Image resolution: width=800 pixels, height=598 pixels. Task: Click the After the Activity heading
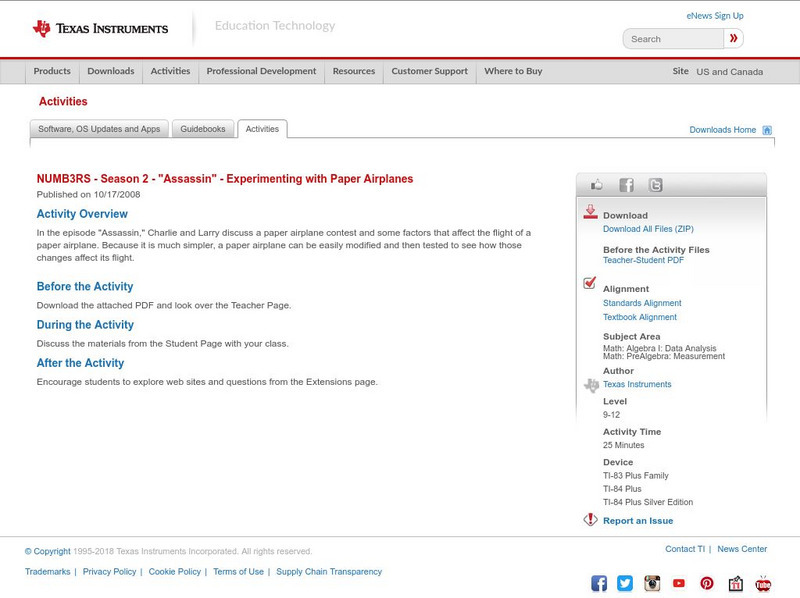80,363
